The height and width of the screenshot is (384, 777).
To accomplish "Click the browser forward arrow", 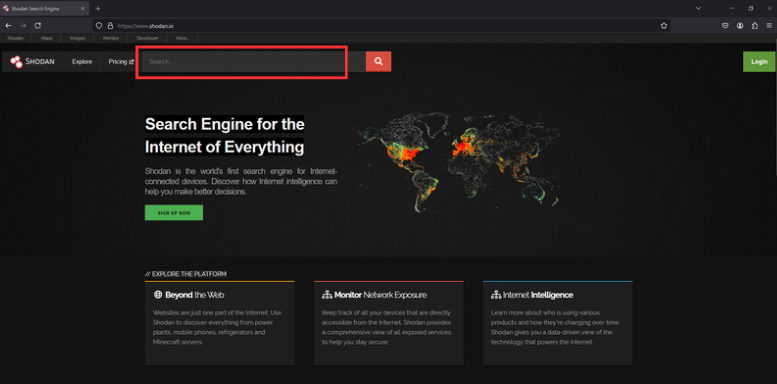I will pos(23,26).
